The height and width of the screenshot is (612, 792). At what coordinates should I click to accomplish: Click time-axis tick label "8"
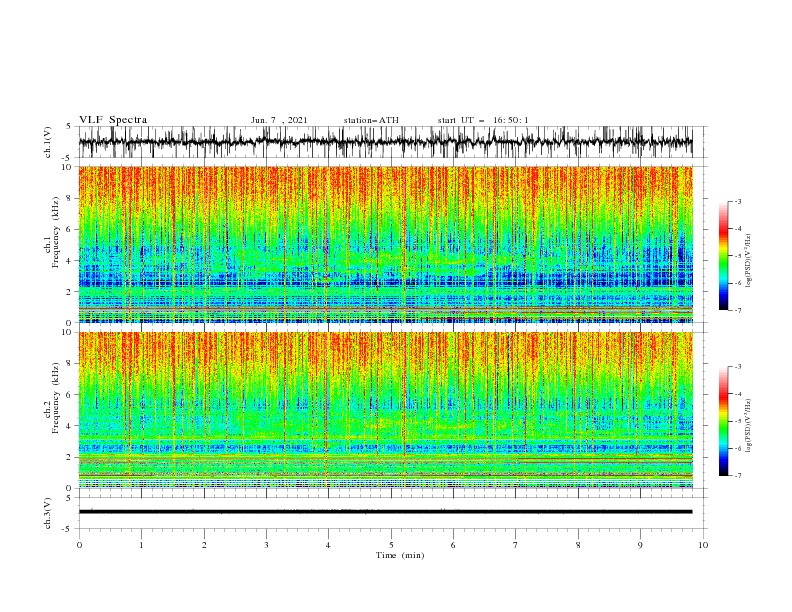coord(578,545)
